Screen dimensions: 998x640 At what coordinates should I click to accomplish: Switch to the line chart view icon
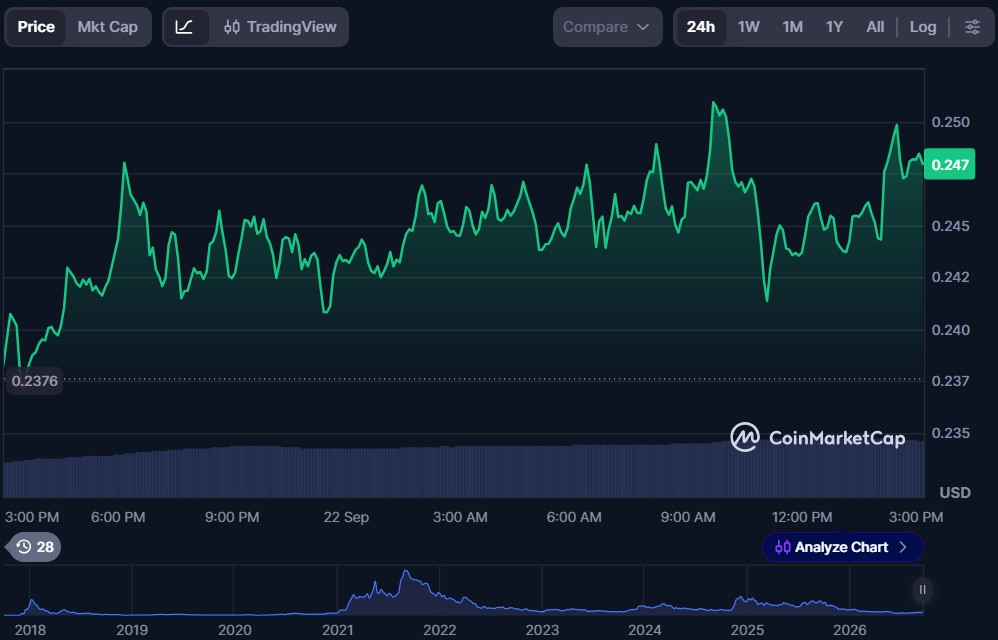coord(185,27)
